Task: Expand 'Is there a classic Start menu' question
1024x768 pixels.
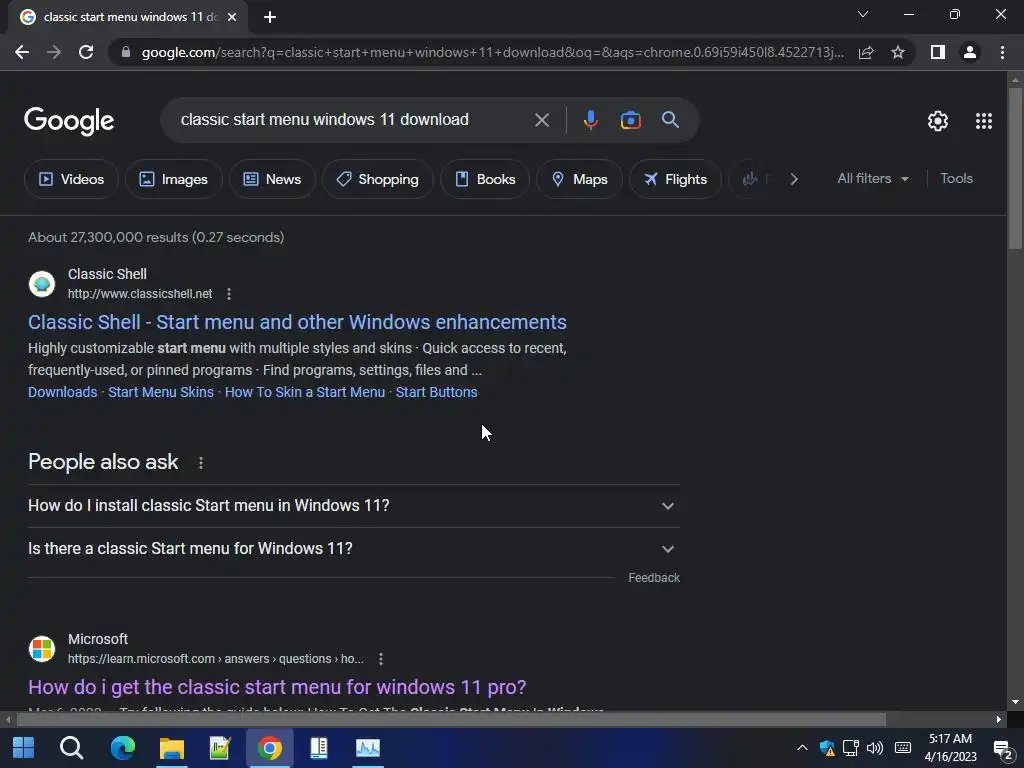Action: [354, 549]
